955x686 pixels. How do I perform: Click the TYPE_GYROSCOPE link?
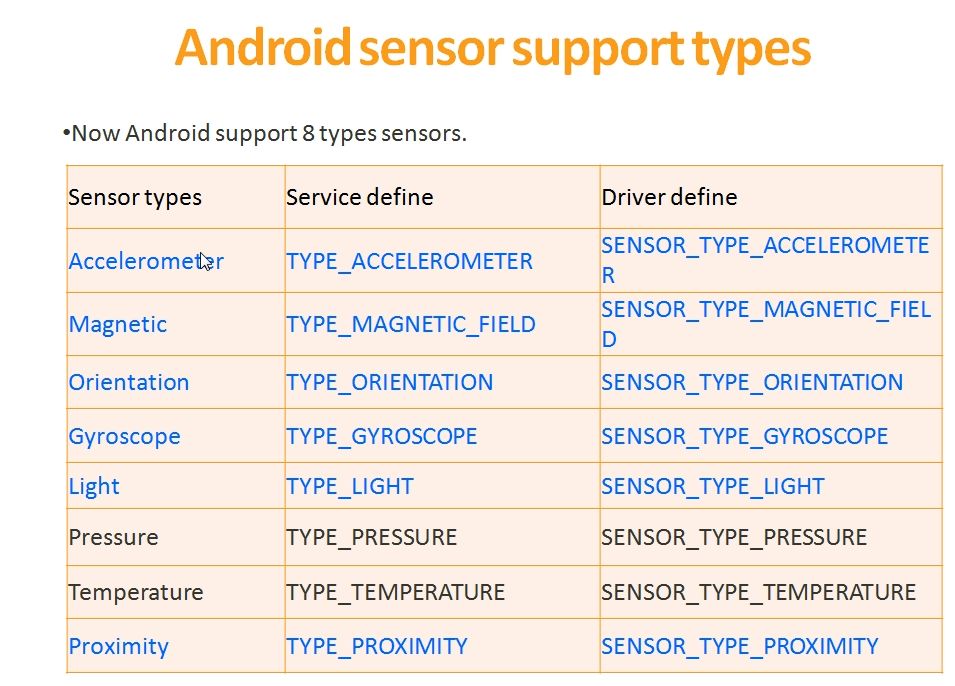pos(382,436)
